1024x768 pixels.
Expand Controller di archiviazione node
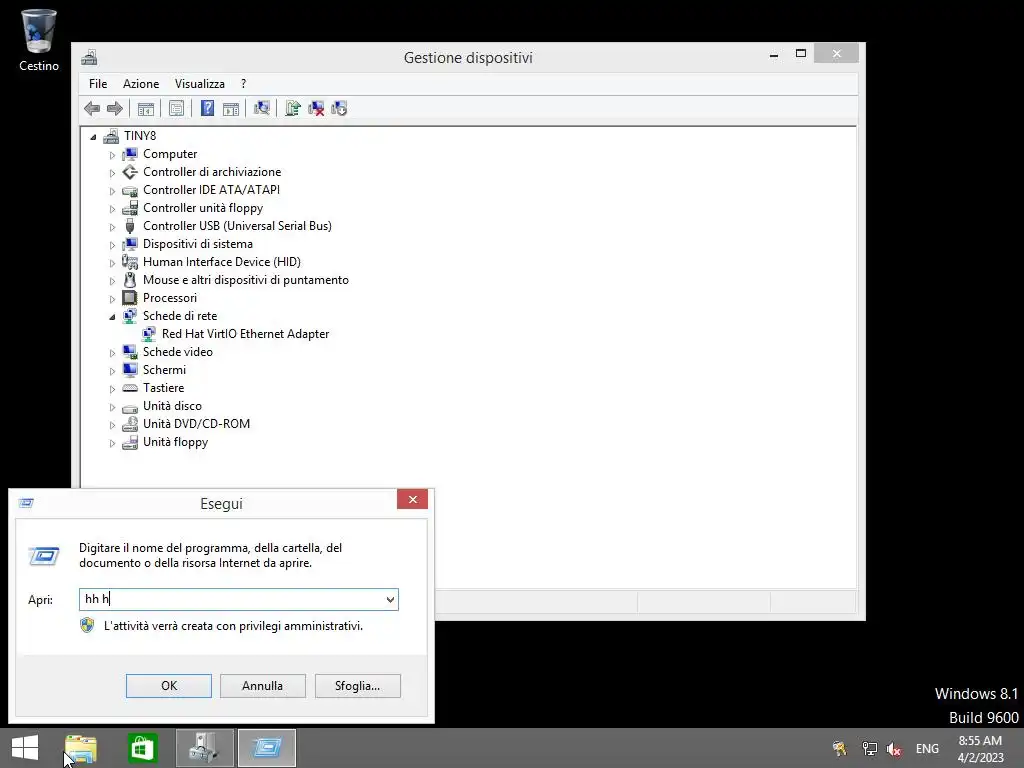point(112,173)
